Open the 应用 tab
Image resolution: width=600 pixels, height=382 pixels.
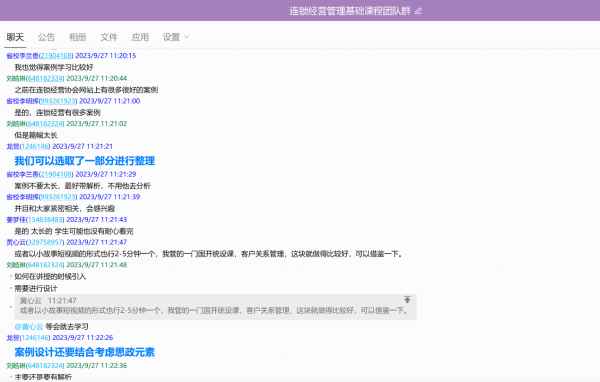[x=140, y=37]
